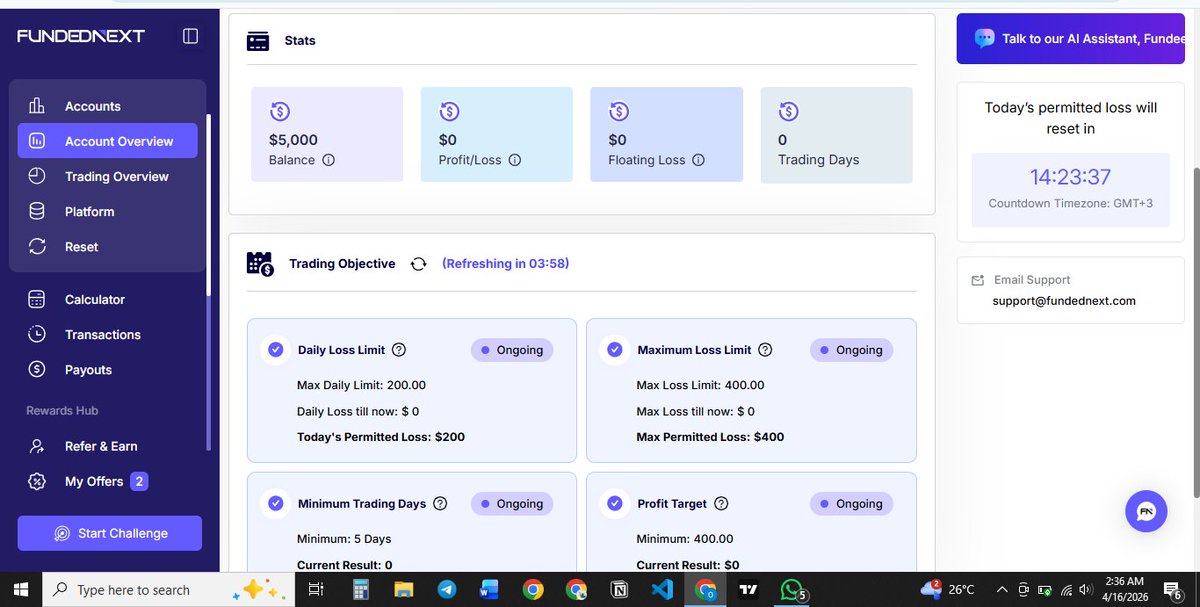Click the $5,000 balance value
The image size is (1200, 607).
(293, 140)
